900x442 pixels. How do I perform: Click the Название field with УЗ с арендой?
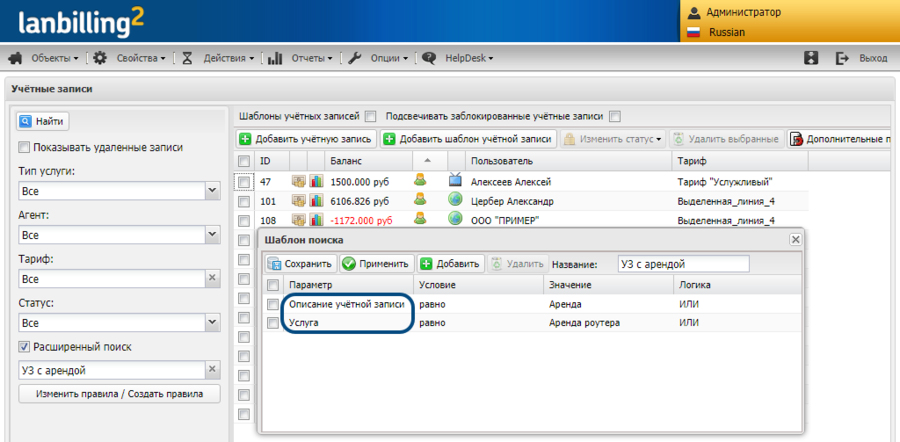pyautogui.click(x=682, y=264)
